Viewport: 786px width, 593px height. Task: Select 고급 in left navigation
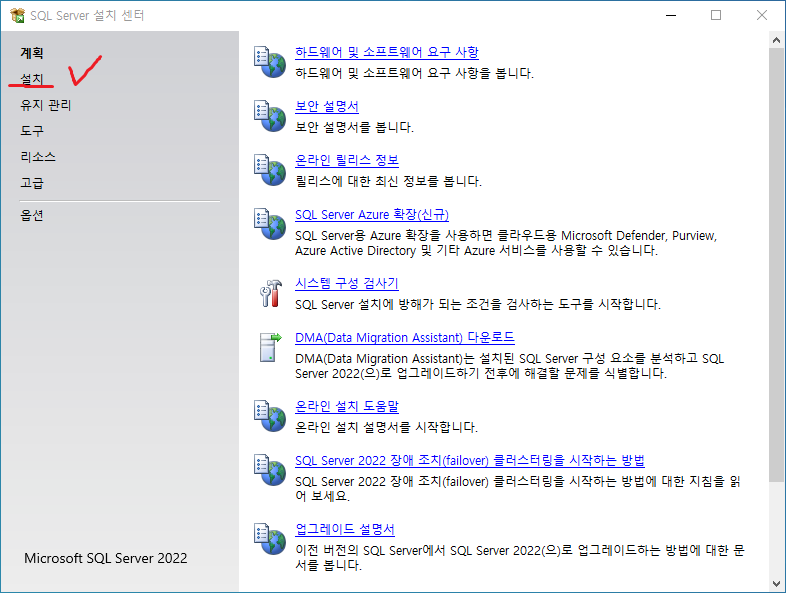tap(32, 183)
